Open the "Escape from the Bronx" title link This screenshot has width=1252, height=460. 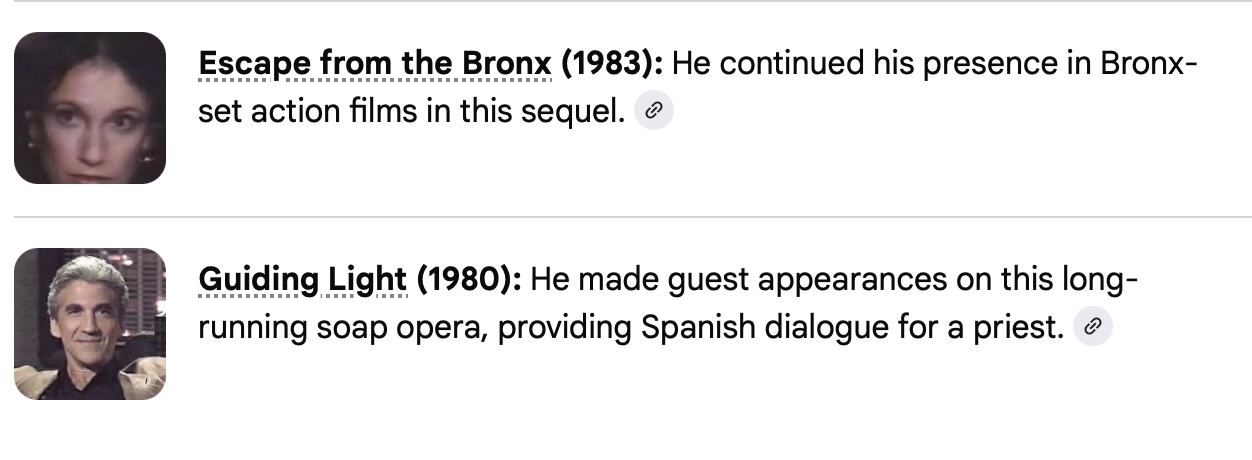point(375,64)
